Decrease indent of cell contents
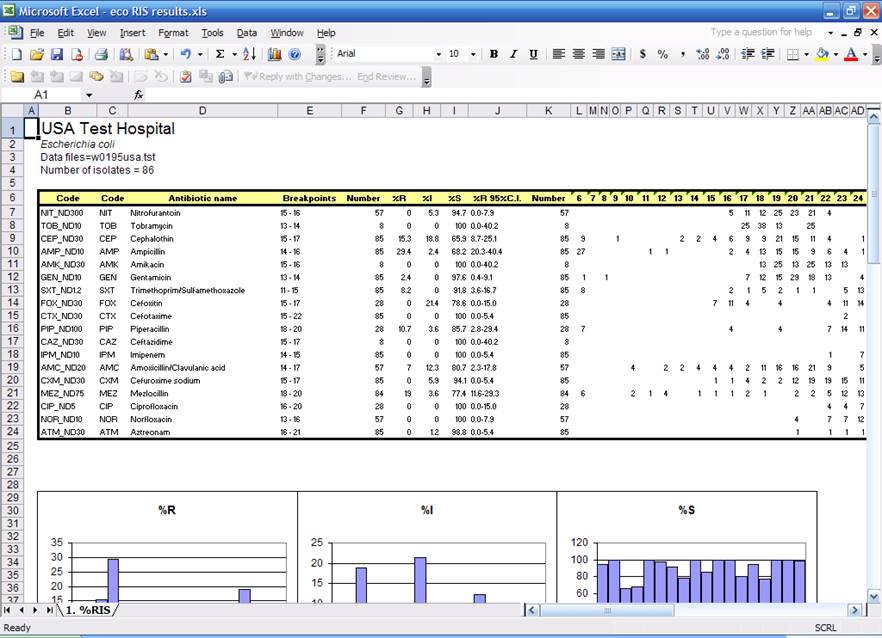 click(x=748, y=54)
